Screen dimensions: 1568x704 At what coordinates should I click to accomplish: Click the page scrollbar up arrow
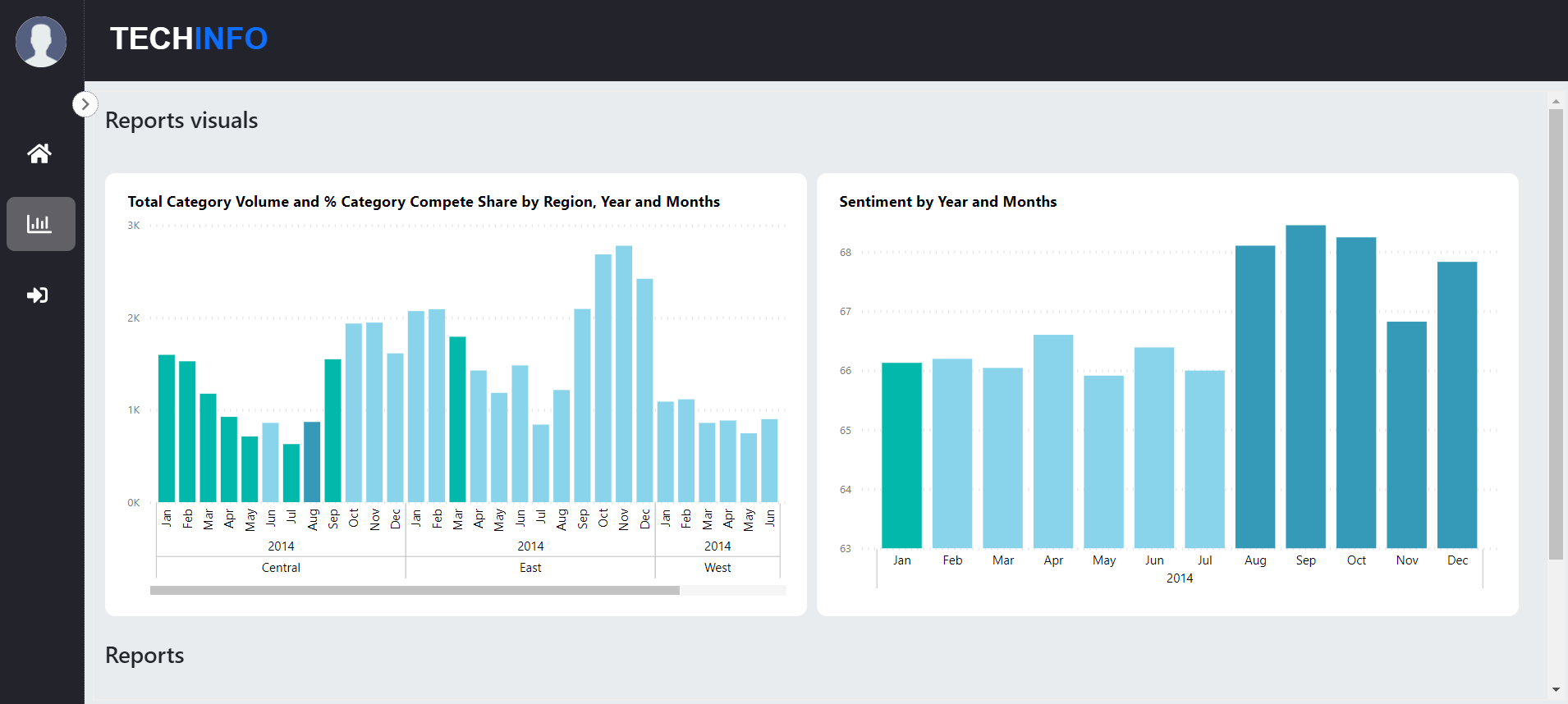point(1556,102)
